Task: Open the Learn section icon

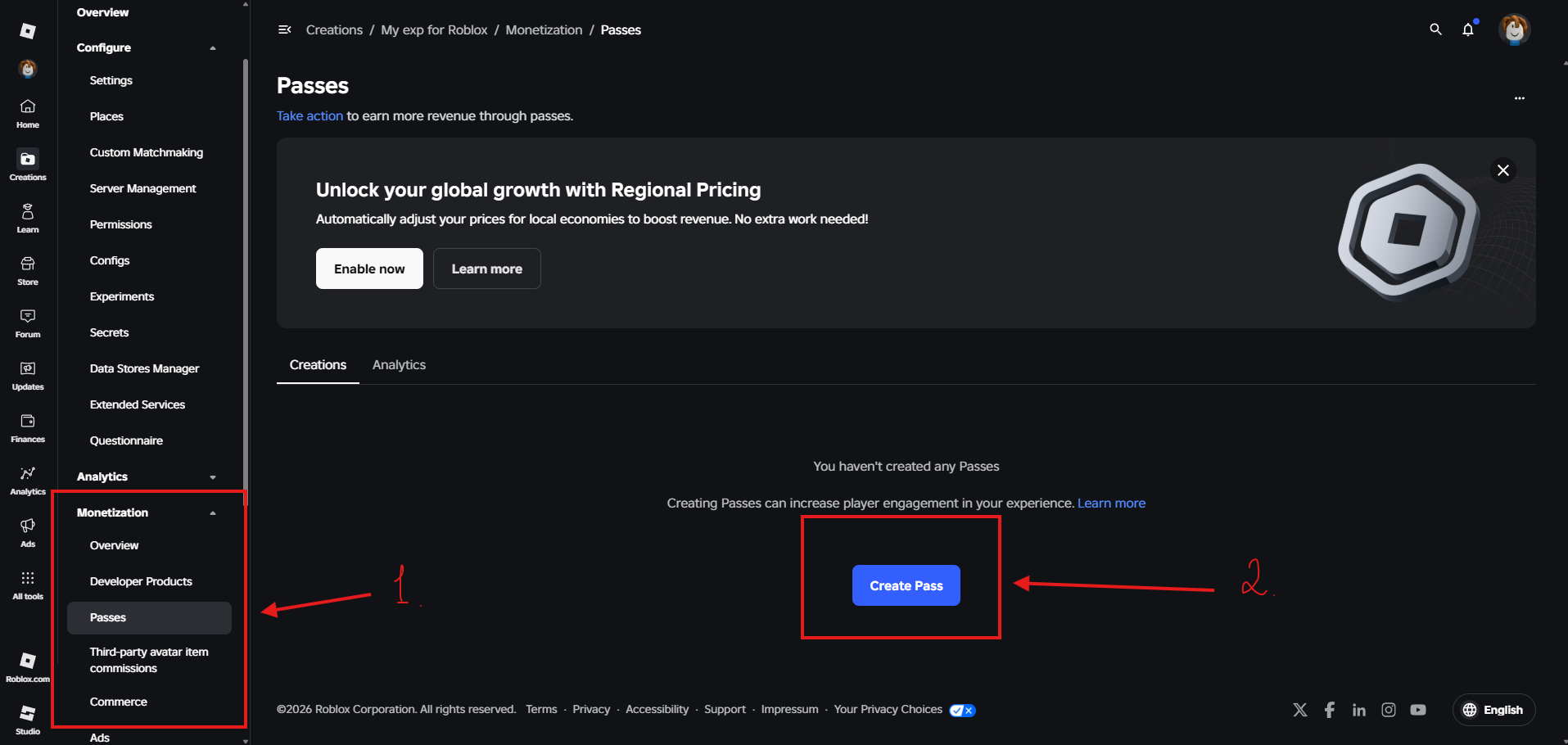Action: (x=28, y=218)
